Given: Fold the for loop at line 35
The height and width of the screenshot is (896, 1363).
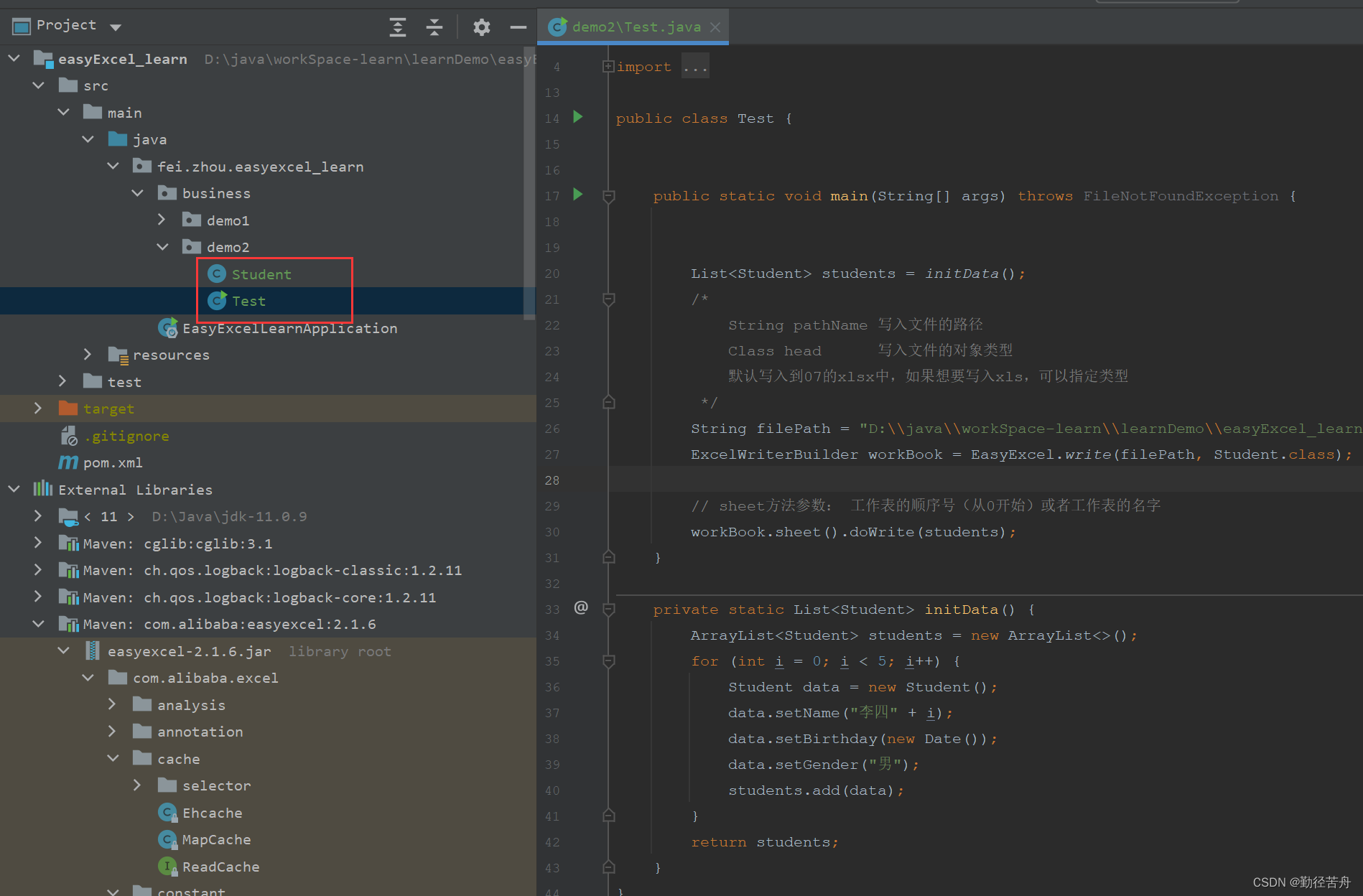Looking at the screenshot, I should click(608, 661).
